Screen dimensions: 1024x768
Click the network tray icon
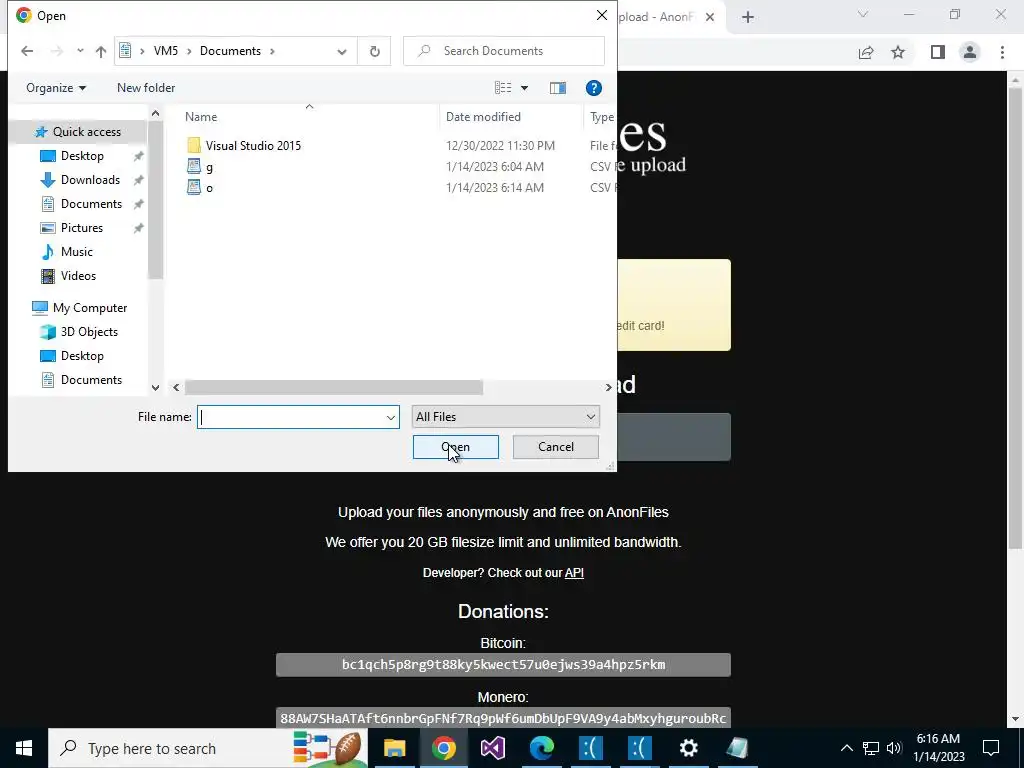[871, 748]
